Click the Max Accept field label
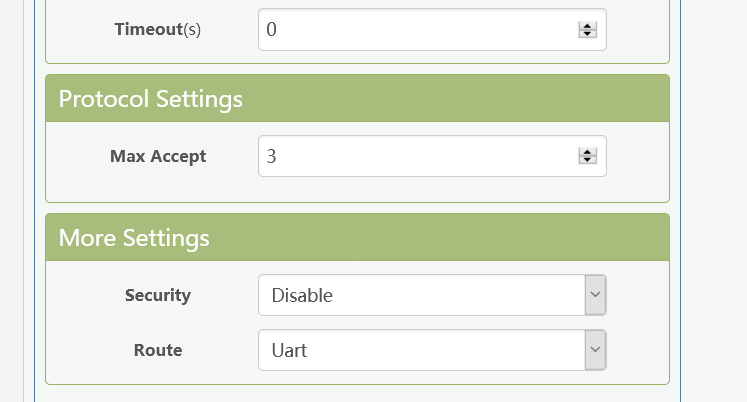 158,156
